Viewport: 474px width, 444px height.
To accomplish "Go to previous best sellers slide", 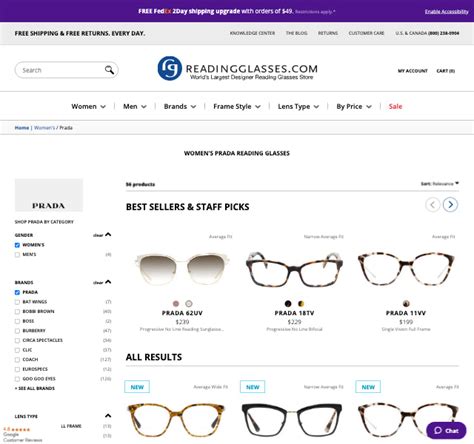I will point(433,204).
